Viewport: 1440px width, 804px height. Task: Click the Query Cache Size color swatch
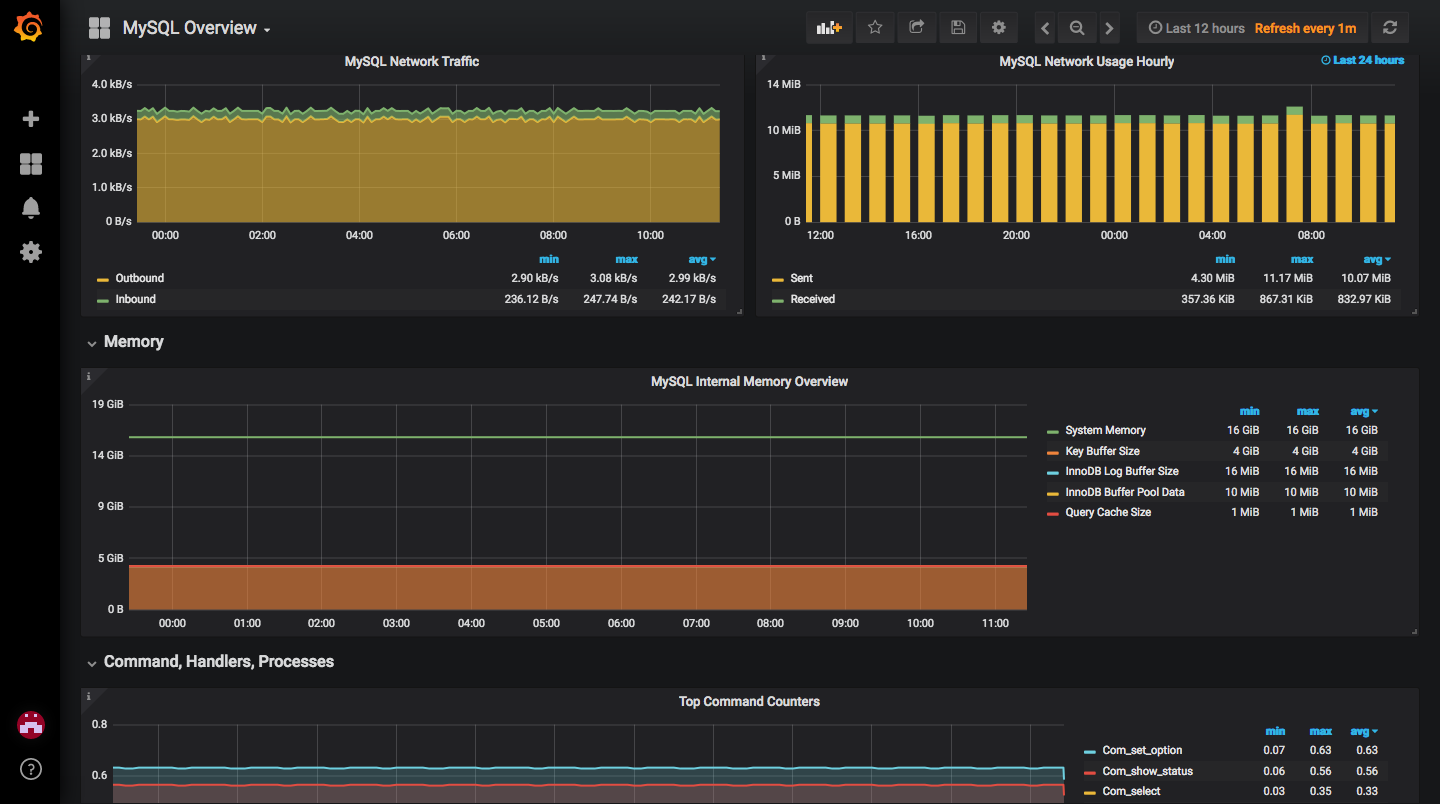[1052, 513]
